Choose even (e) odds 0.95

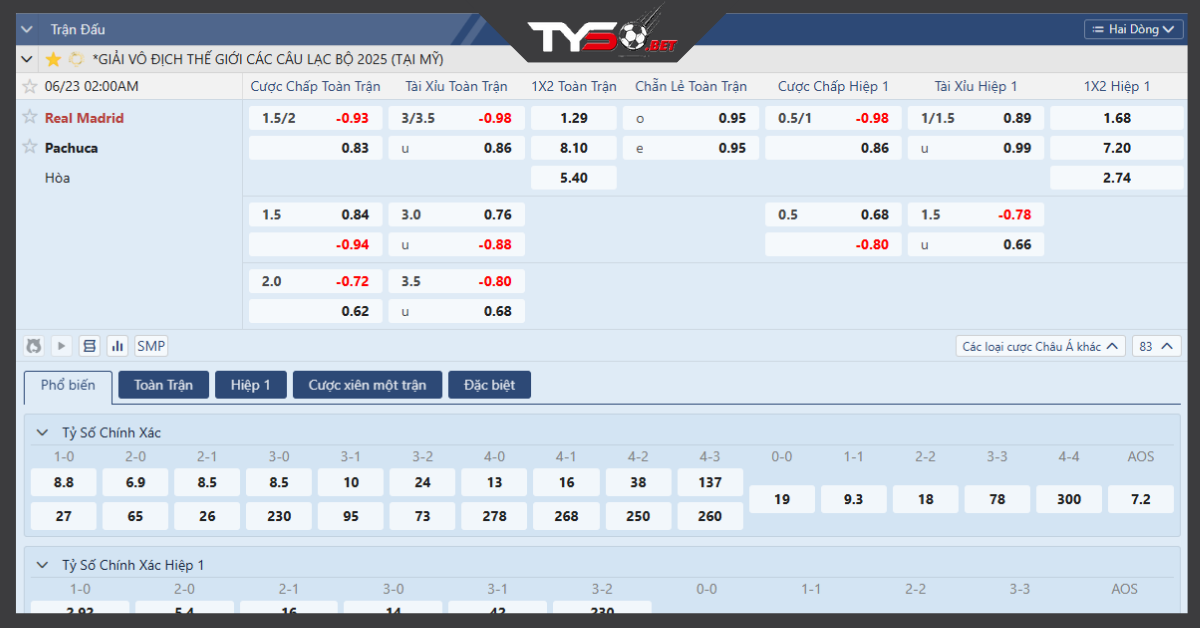click(691, 148)
